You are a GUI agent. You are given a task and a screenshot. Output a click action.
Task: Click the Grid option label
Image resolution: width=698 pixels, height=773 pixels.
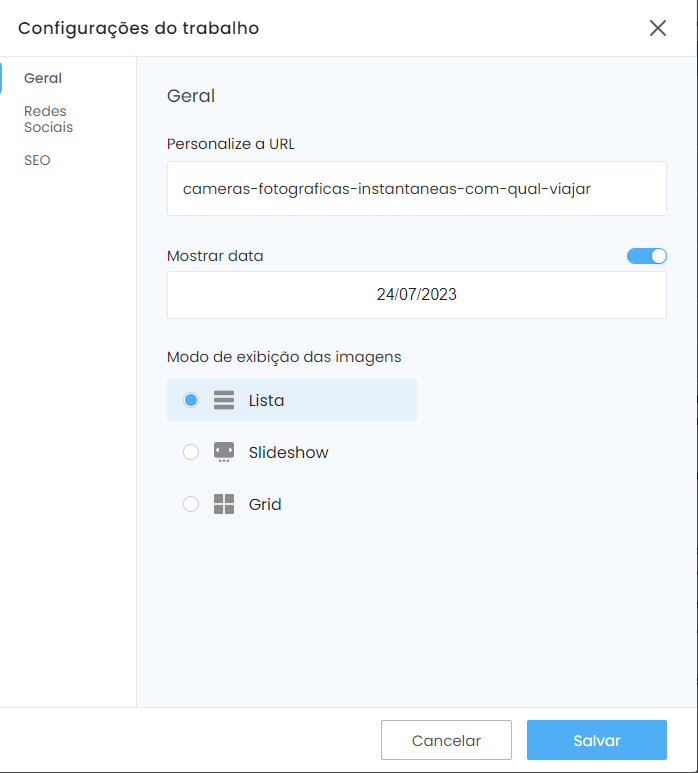click(265, 504)
